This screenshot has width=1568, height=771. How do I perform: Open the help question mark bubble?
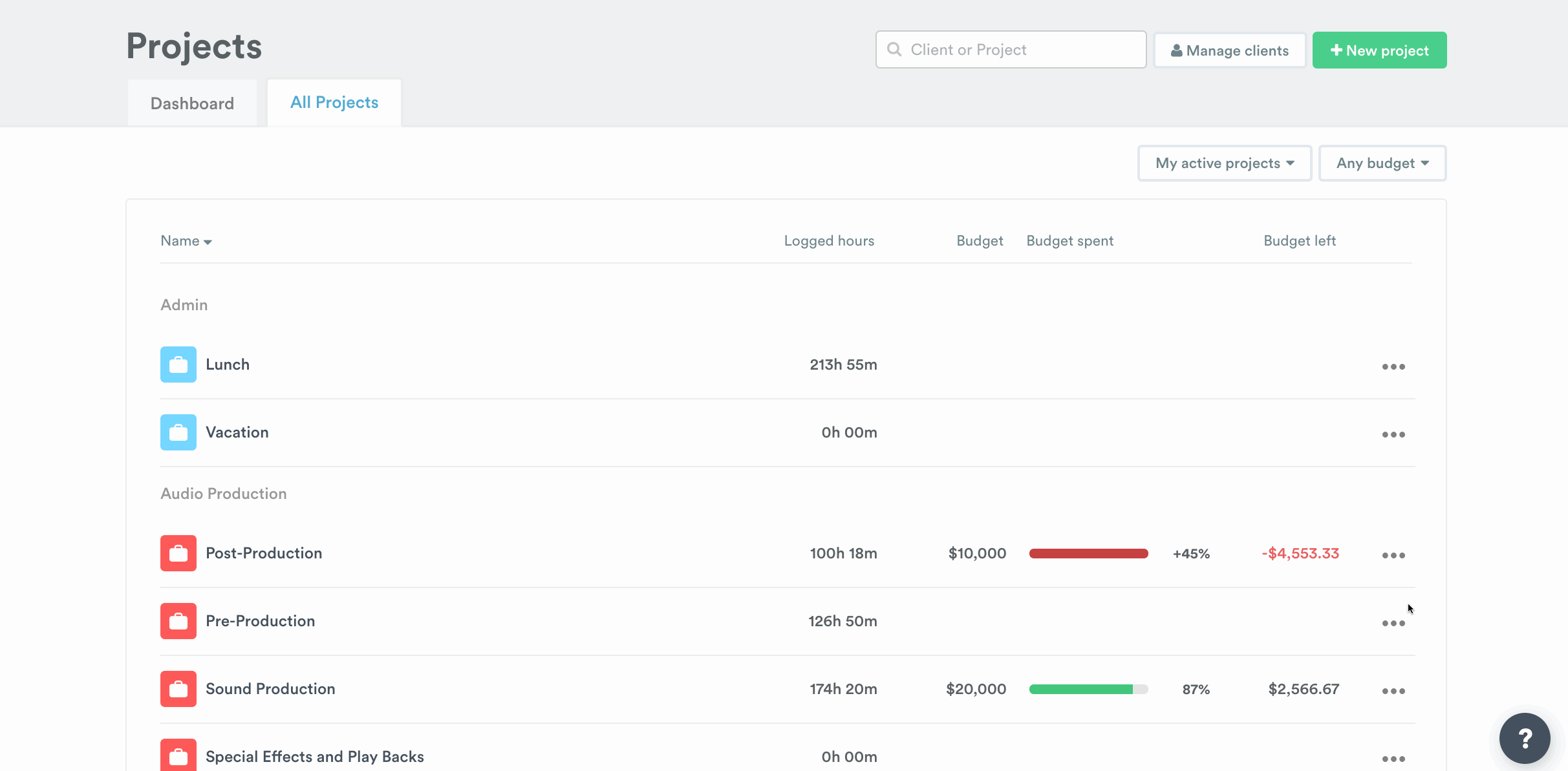click(x=1525, y=738)
